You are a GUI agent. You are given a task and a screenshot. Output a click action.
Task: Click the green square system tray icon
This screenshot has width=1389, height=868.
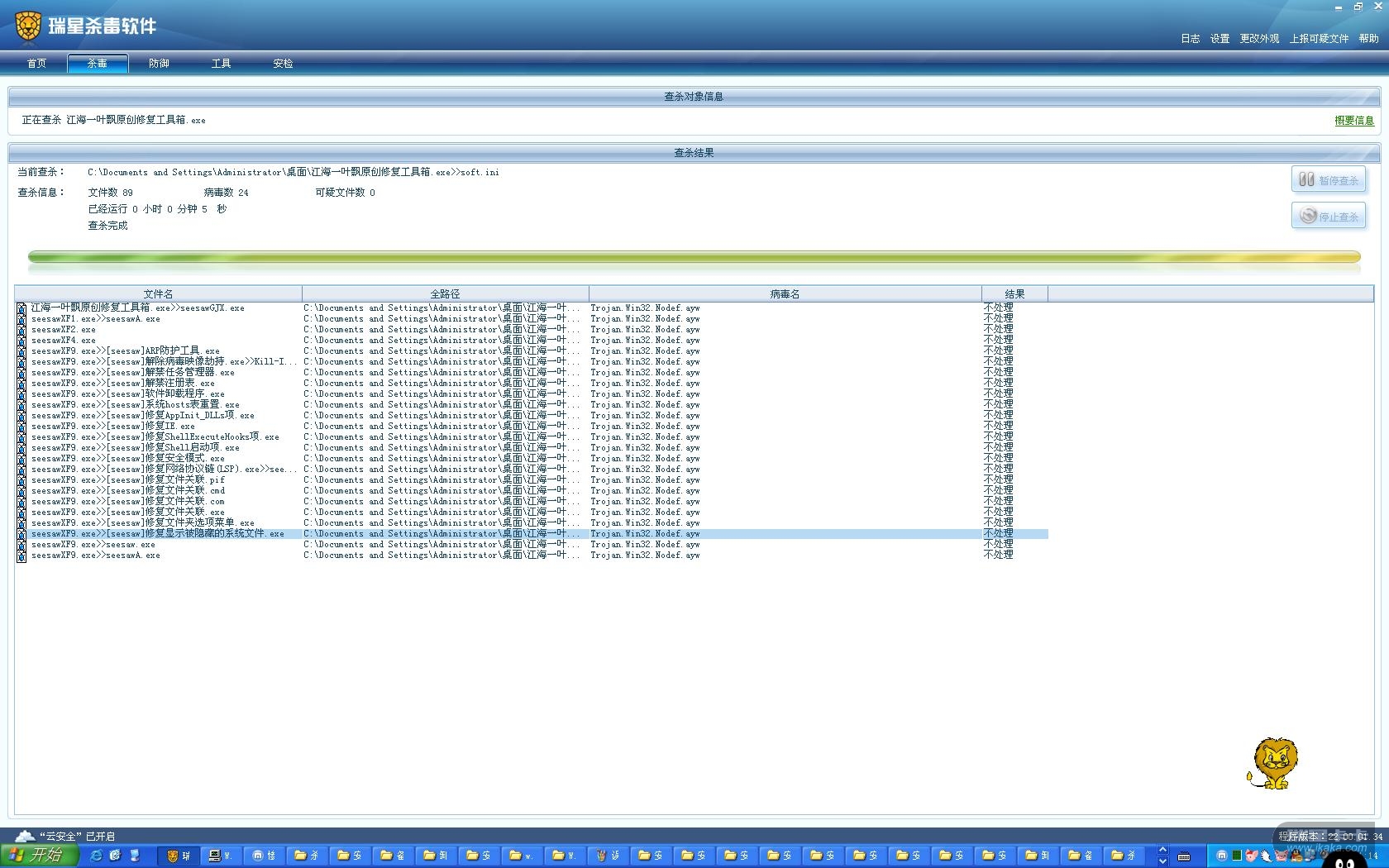[1237, 856]
